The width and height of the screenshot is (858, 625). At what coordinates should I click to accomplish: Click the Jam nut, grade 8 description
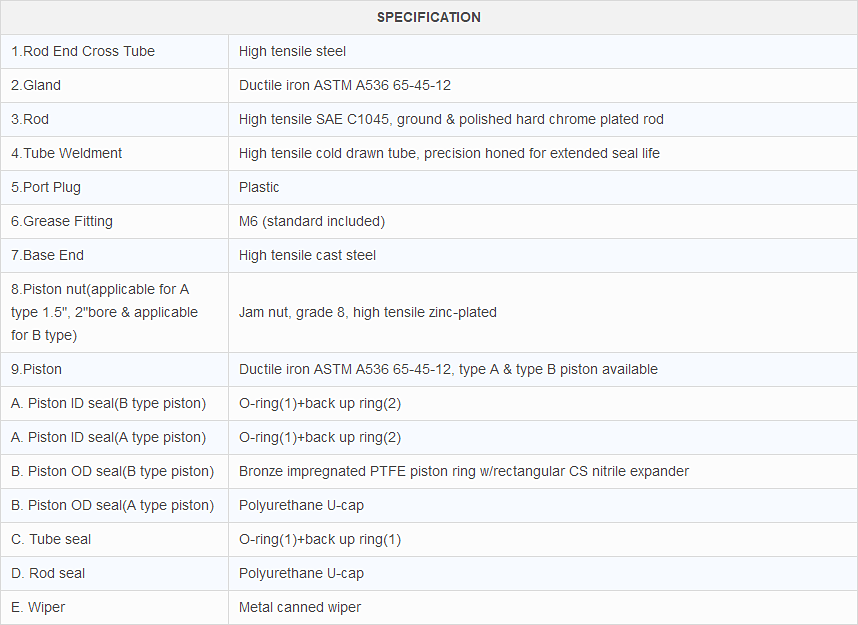pos(368,312)
